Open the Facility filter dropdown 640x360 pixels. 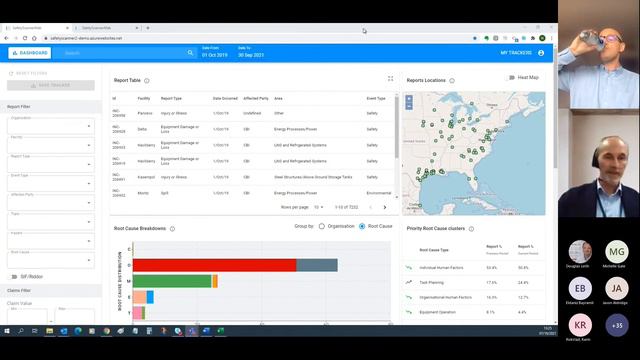51,145
